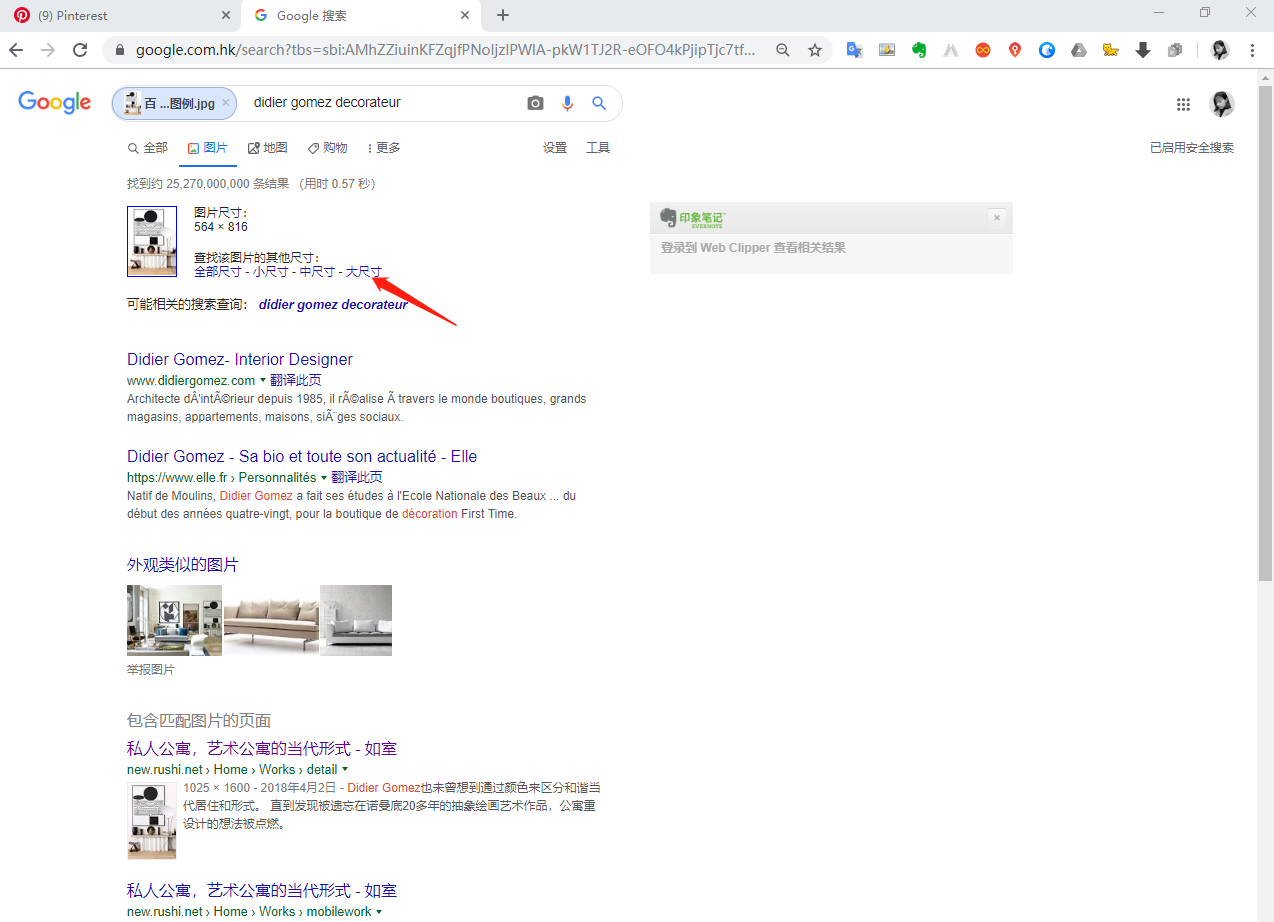Close the Pinterest tab
The image size is (1274, 922).
[x=225, y=15]
